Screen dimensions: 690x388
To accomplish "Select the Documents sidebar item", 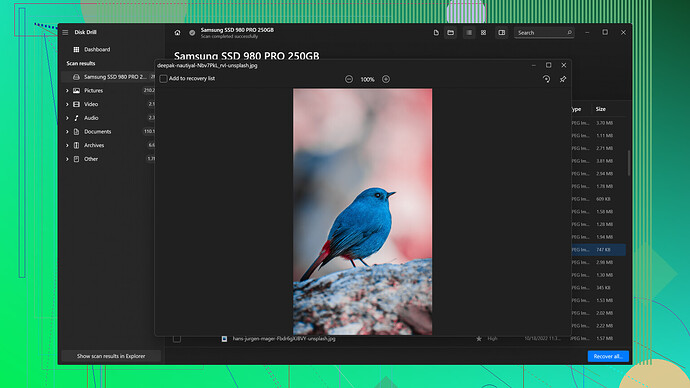I will coord(108,132).
